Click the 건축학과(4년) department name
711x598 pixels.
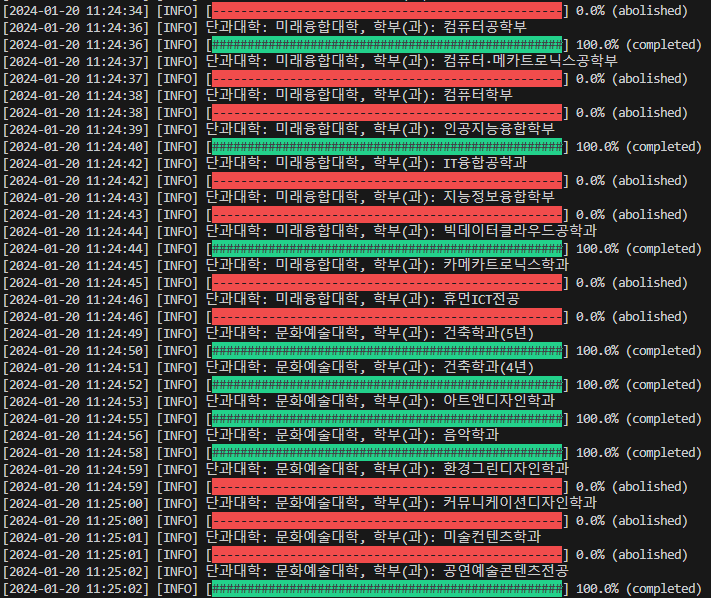488,367
